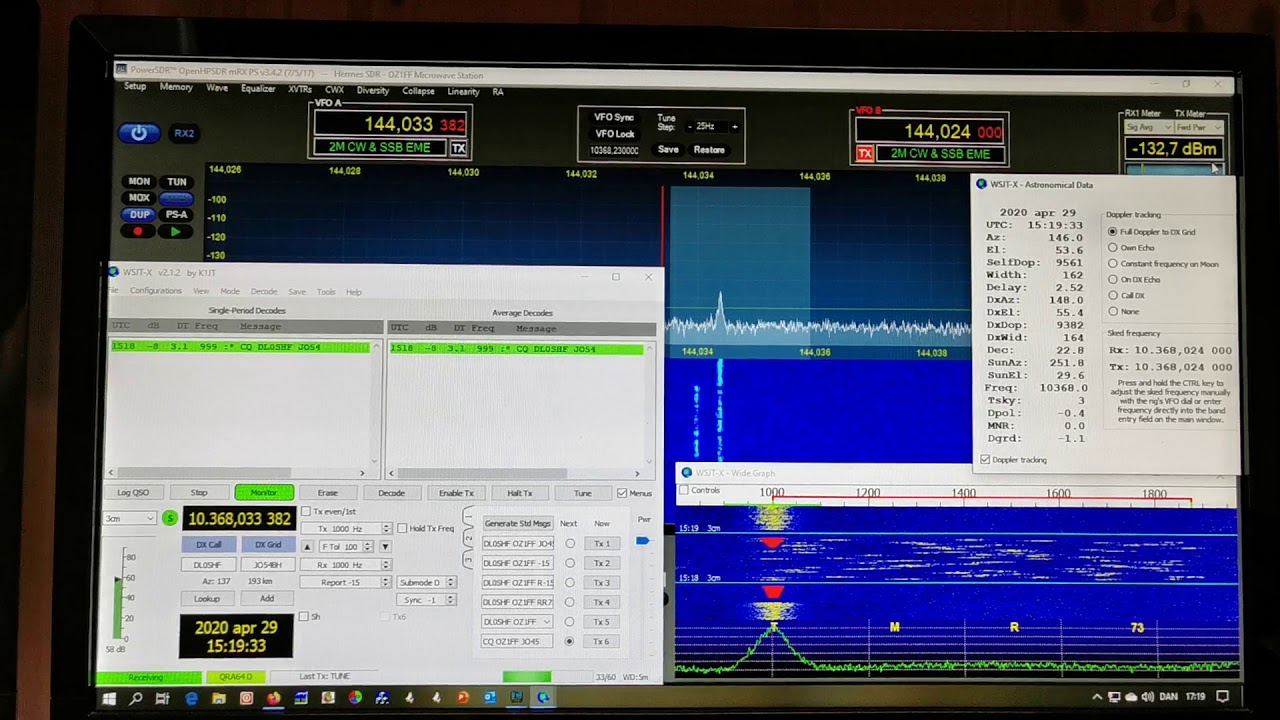Open the 3cm band dropdown
This screenshot has width=1280, height=720.
130,518
